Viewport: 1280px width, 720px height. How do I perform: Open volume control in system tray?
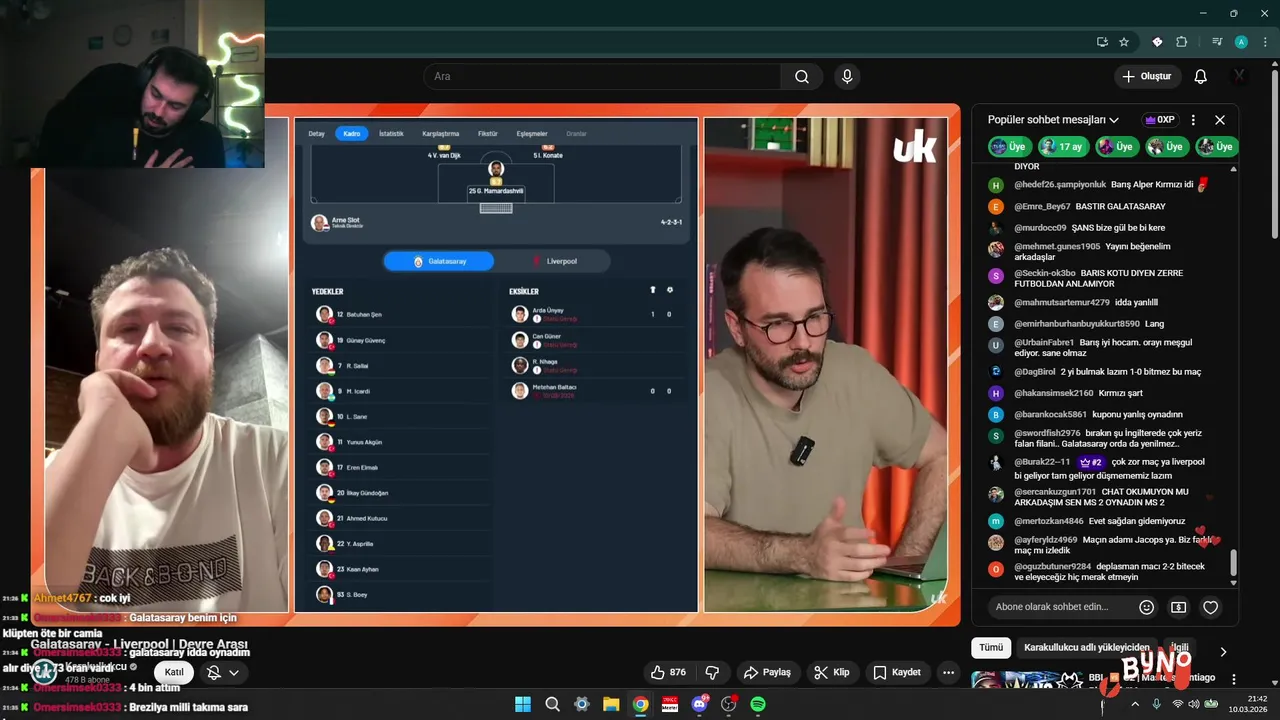click(x=1193, y=704)
